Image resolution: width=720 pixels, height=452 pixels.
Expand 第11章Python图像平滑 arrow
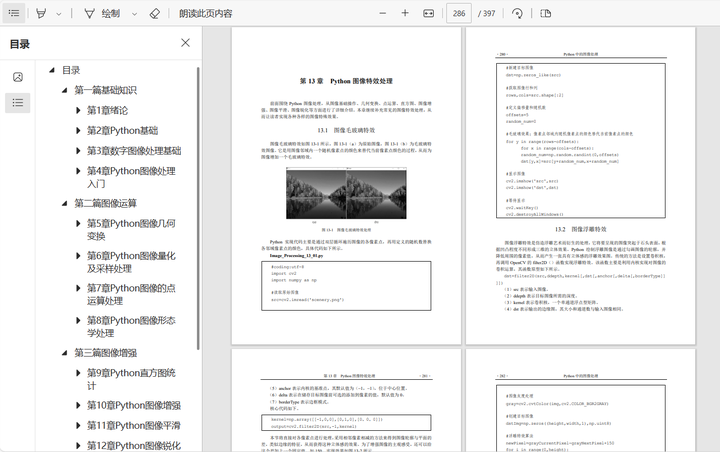78,425
